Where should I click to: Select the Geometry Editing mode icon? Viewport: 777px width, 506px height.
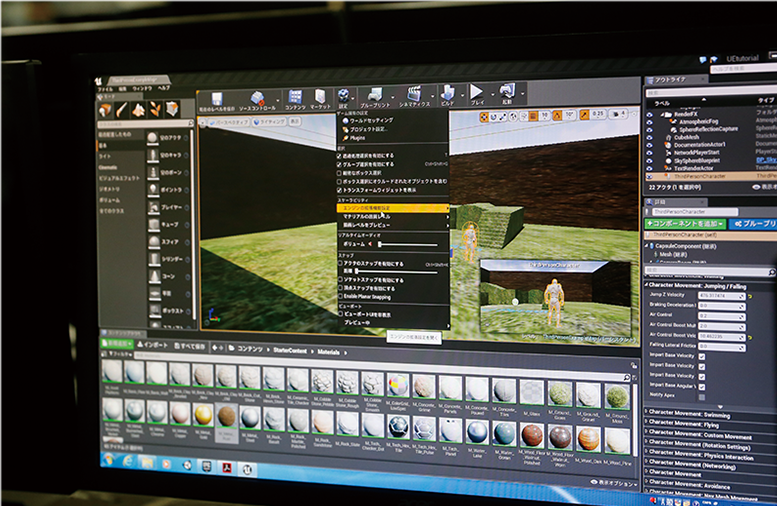click(172, 108)
